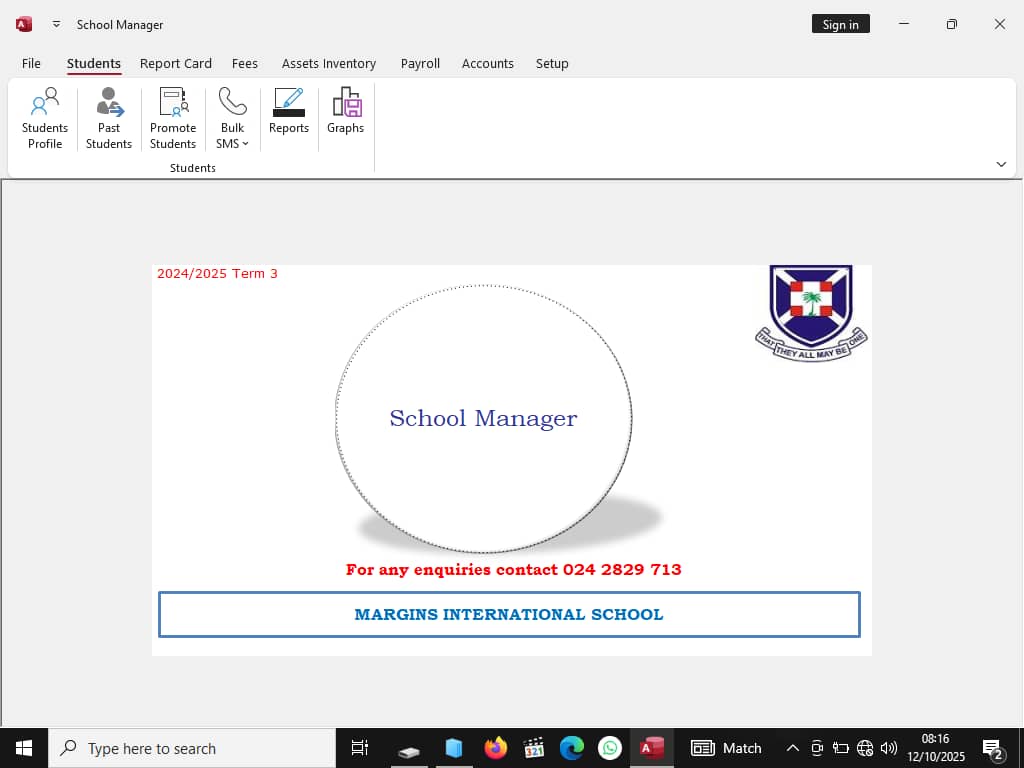Open the Assets Inventory tab

329,63
